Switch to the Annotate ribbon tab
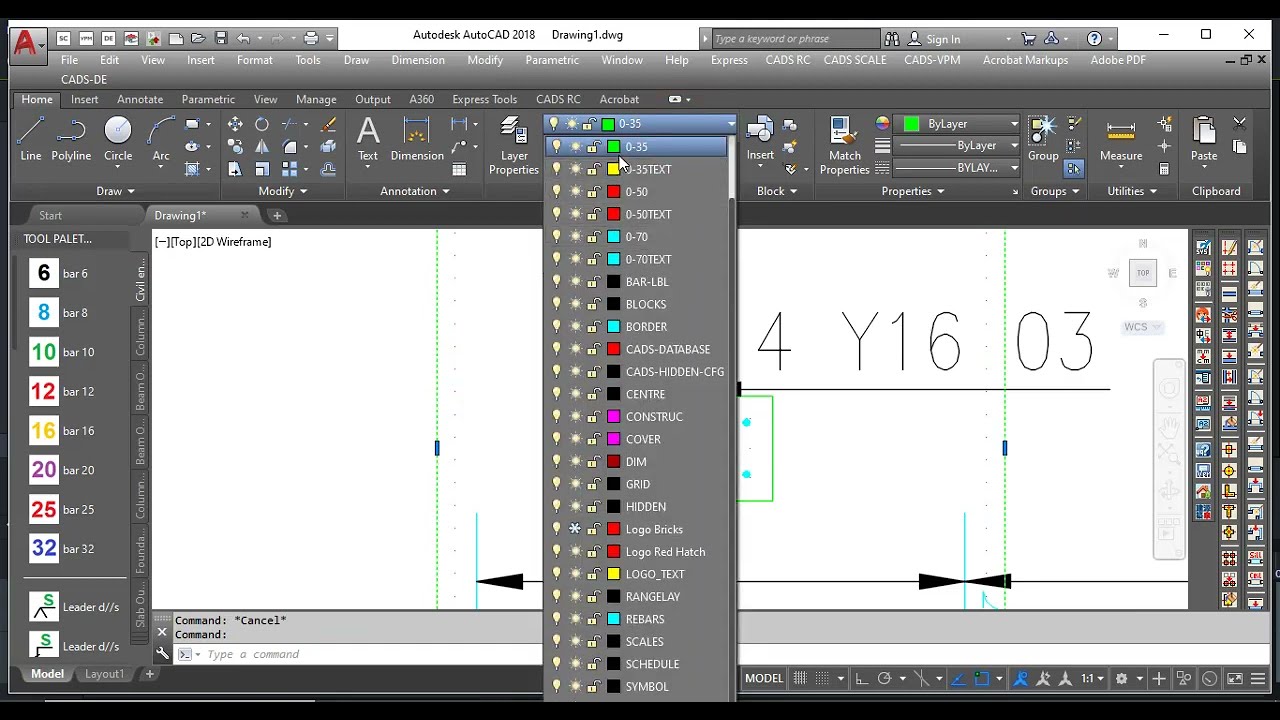 click(140, 99)
